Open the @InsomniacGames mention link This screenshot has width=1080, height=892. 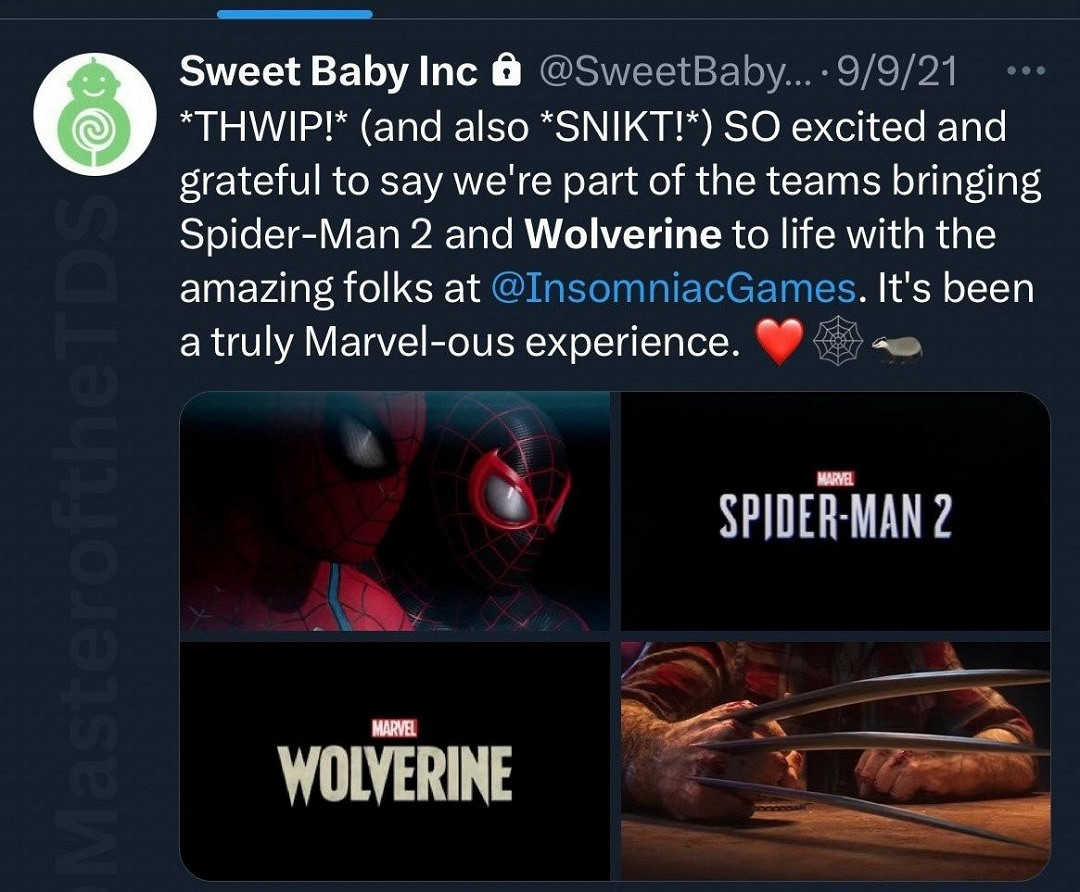(x=675, y=290)
